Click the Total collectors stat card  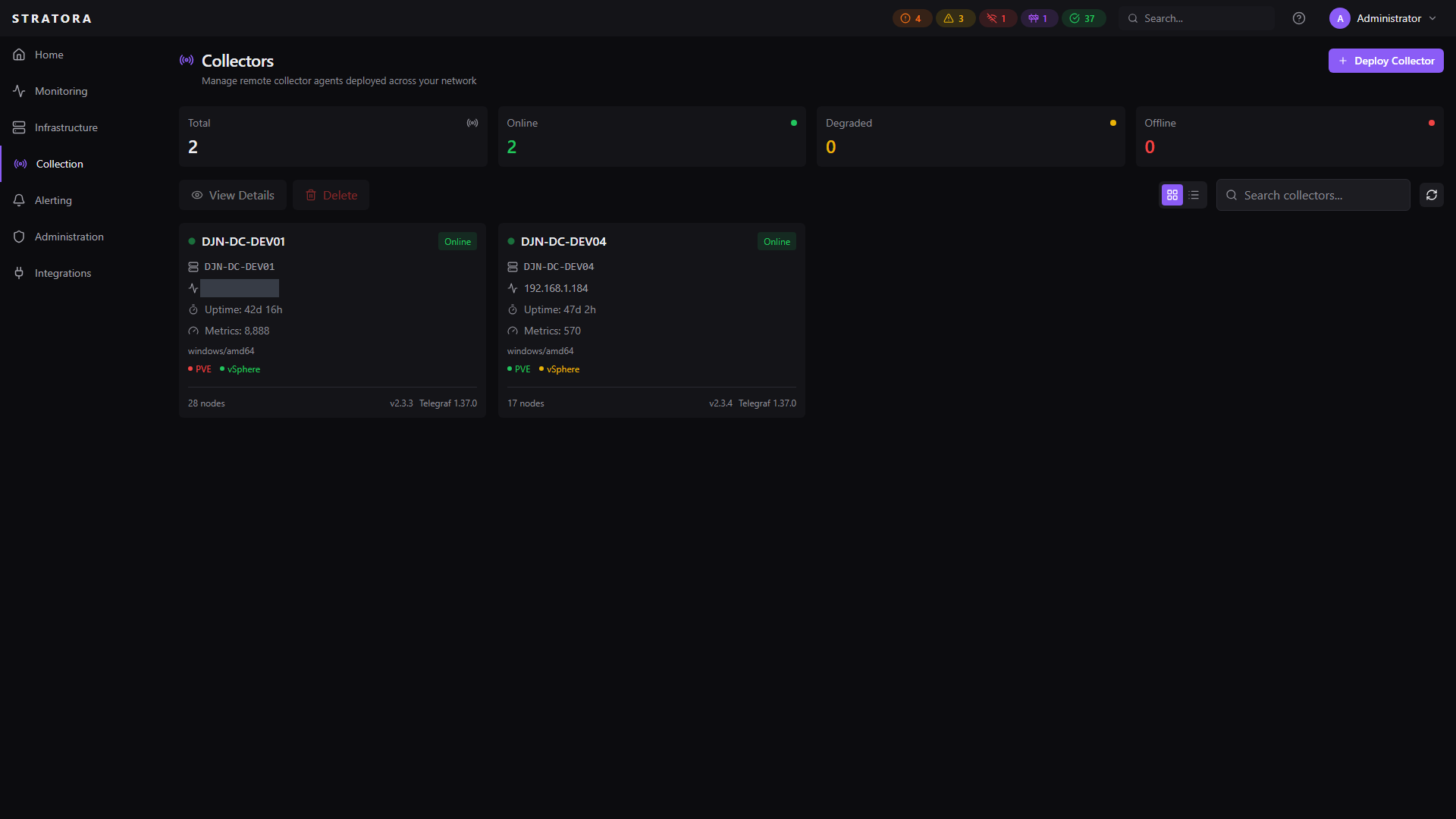pos(333,136)
